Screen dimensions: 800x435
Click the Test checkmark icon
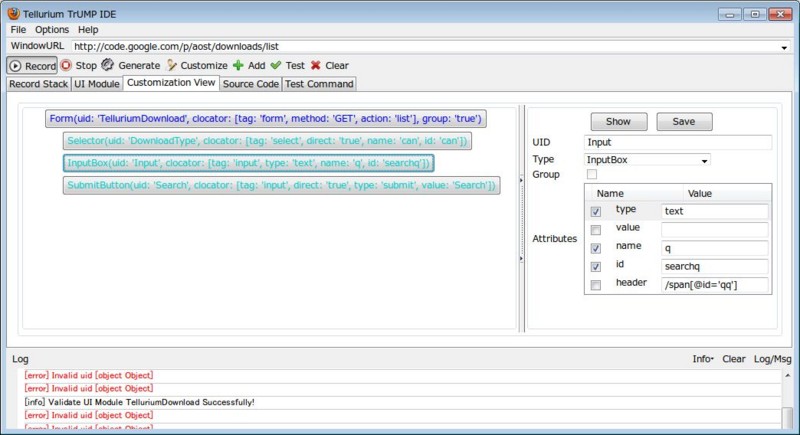pyautogui.click(x=276, y=65)
